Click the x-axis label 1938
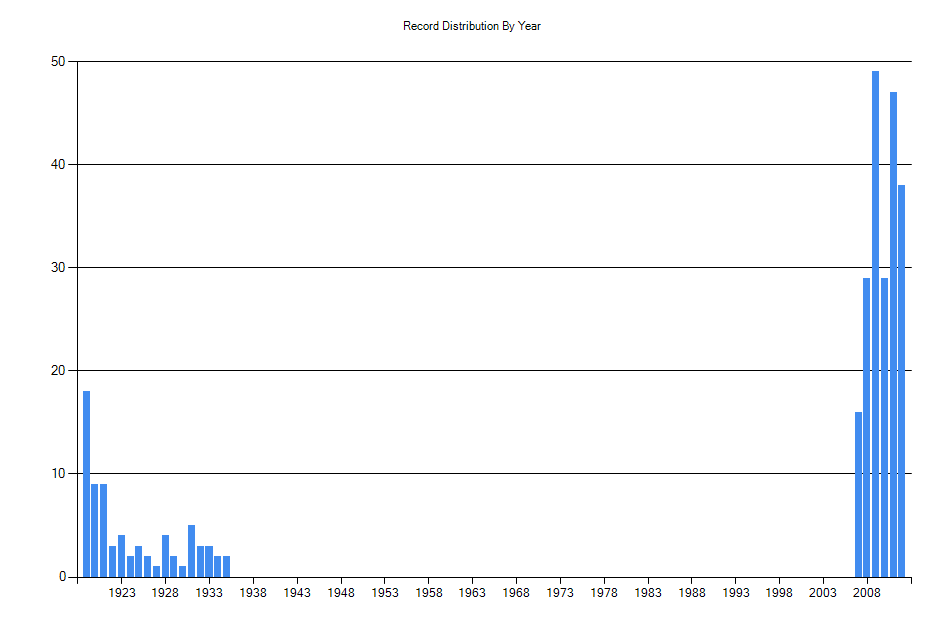Viewport: 945px width, 630px height. (253, 593)
